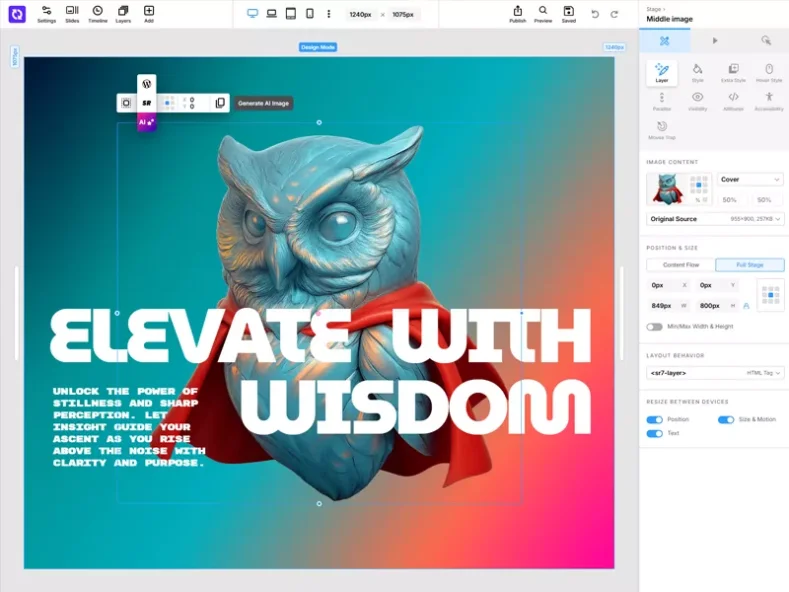
Task: Click the Add layer icon
Action: tap(149, 13)
